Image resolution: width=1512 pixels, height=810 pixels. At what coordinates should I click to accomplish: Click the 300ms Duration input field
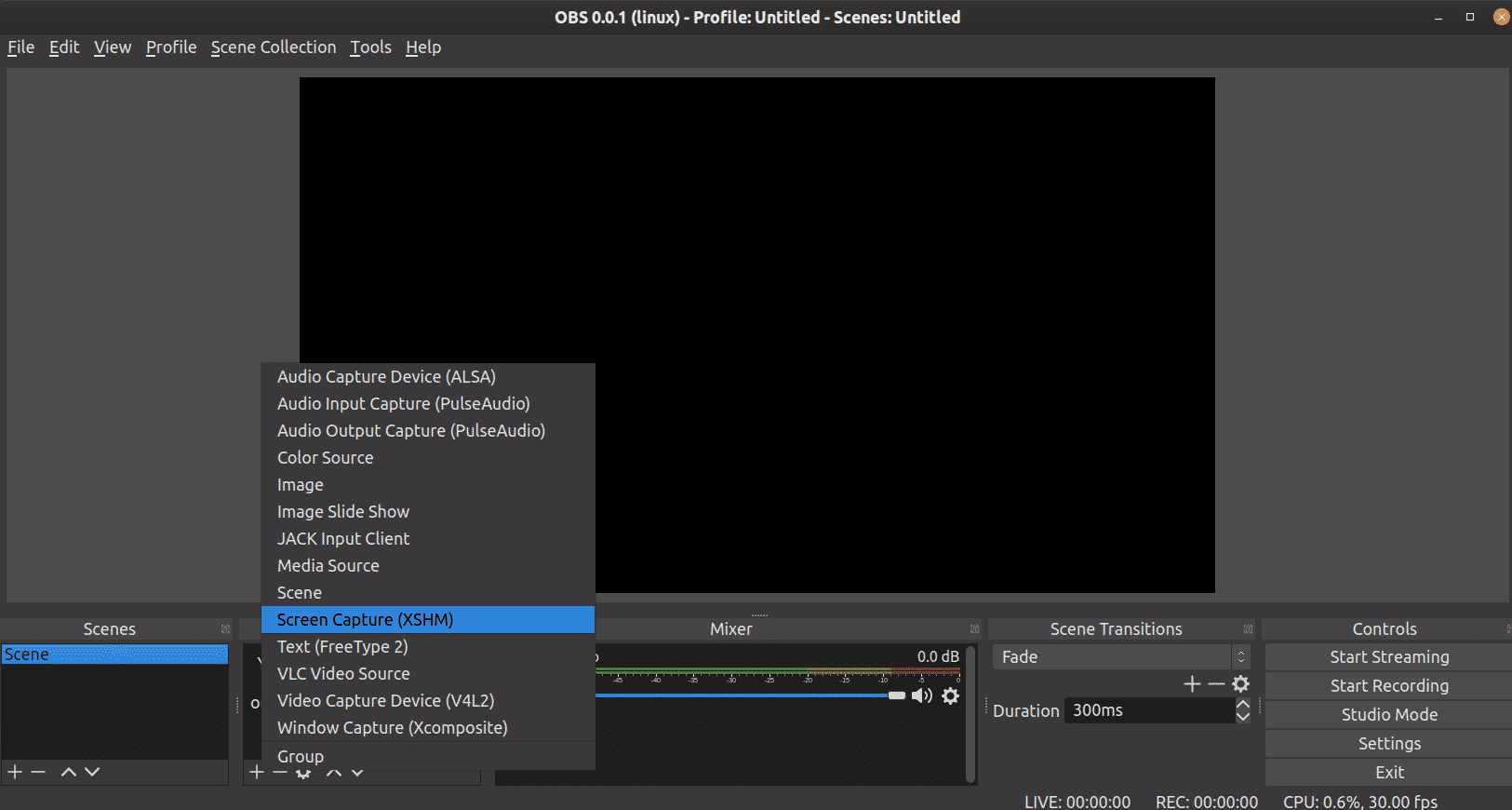click(x=1149, y=710)
